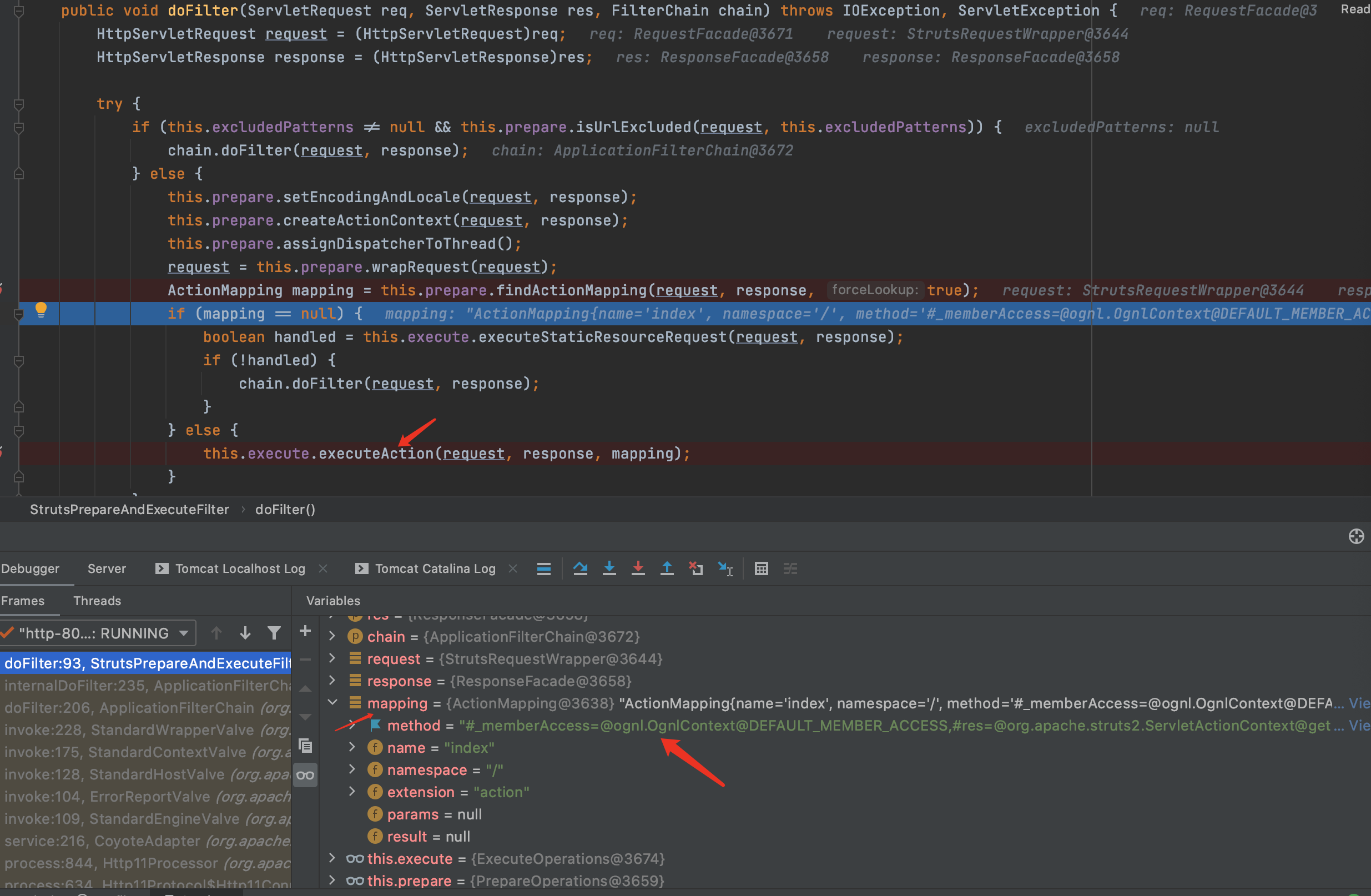1371x896 pixels.
Task: Select frame invoke:104 ErrorReportValve
Action: tap(146, 796)
